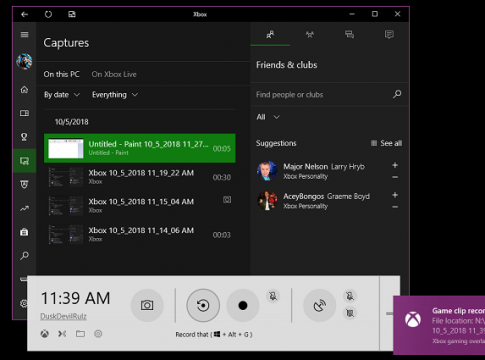Take screenshot with Game bar camera button
The image size is (485, 360).
pos(147,305)
